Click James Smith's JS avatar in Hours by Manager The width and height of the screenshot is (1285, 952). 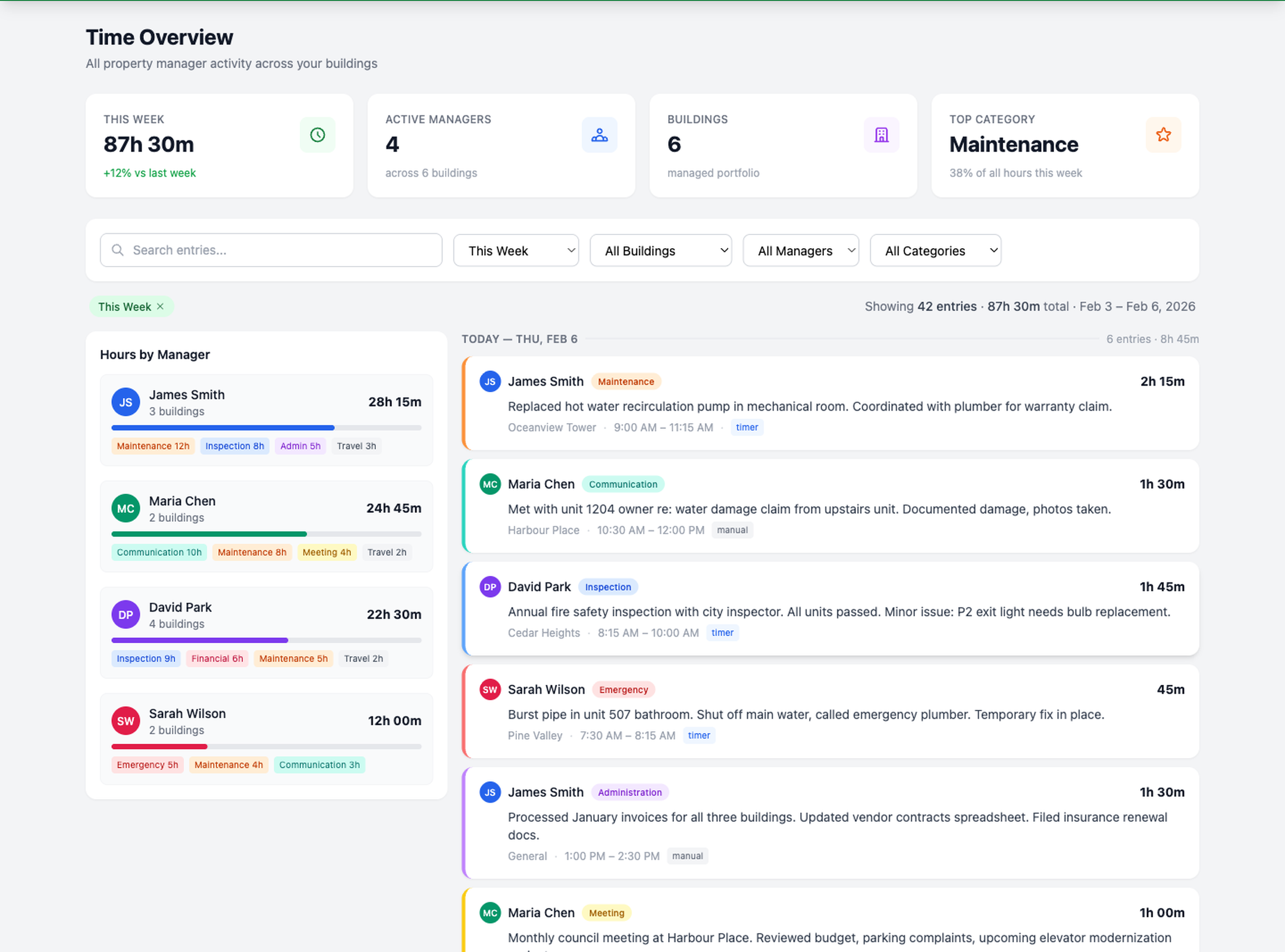(126, 402)
